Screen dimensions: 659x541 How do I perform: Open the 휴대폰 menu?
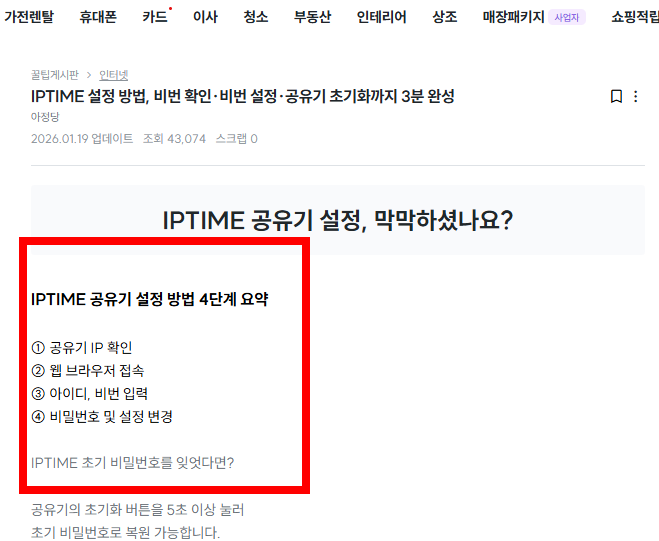click(x=98, y=16)
